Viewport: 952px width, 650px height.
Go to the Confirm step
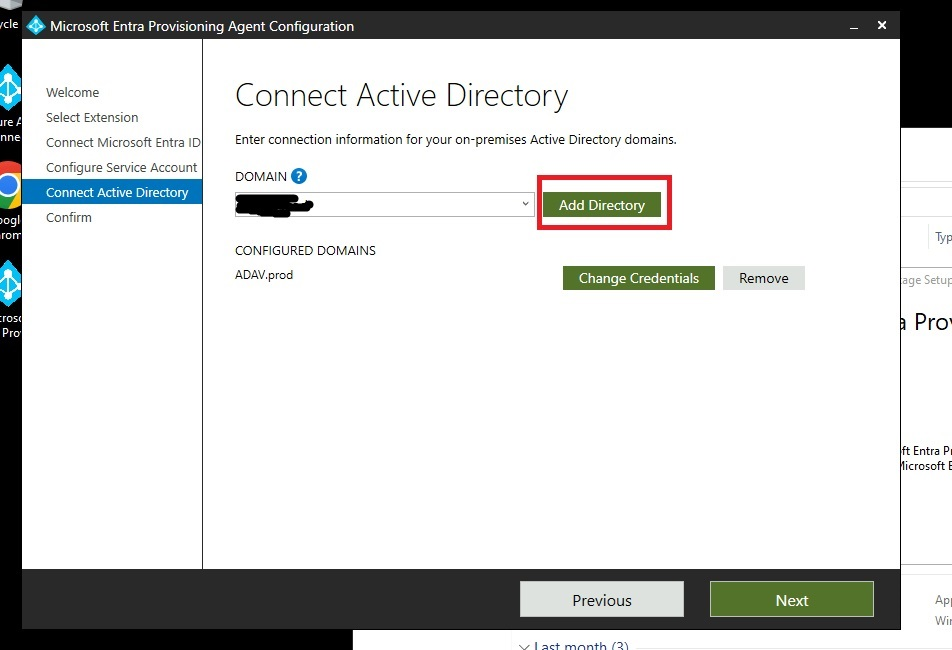68,217
